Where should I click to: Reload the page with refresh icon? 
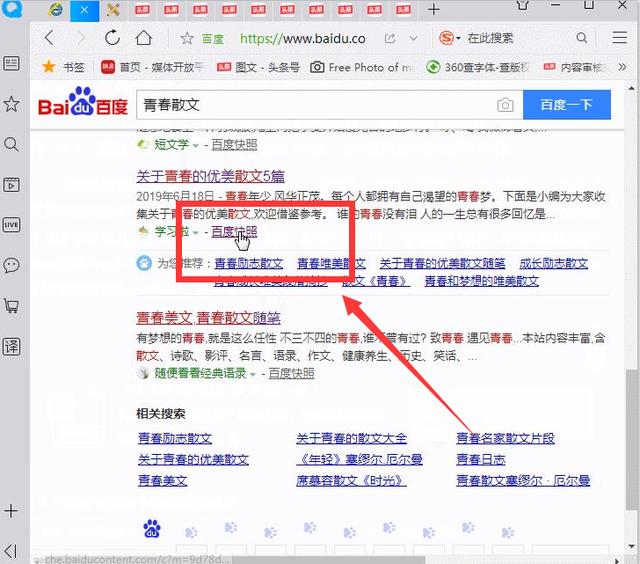coord(112,38)
